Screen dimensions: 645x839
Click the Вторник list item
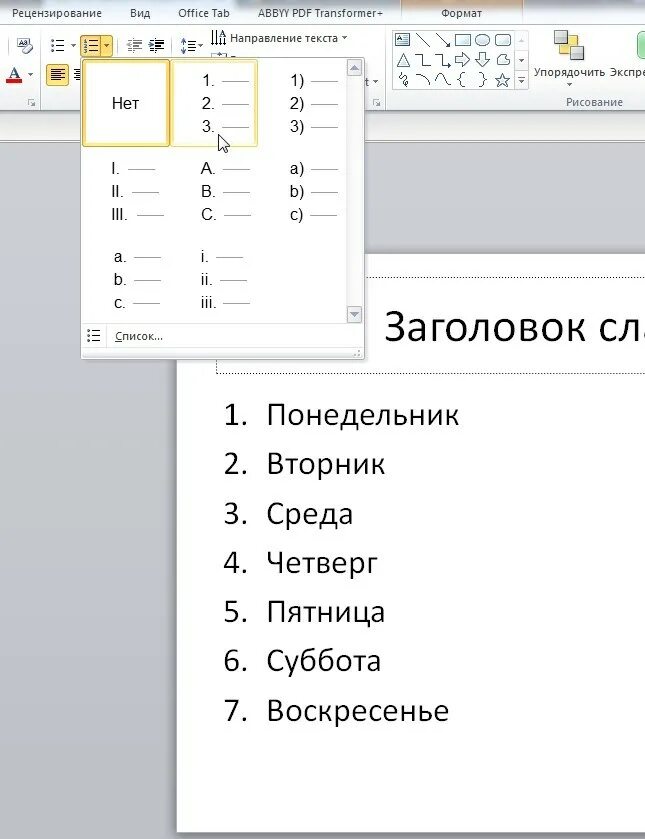[x=325, y=464]
